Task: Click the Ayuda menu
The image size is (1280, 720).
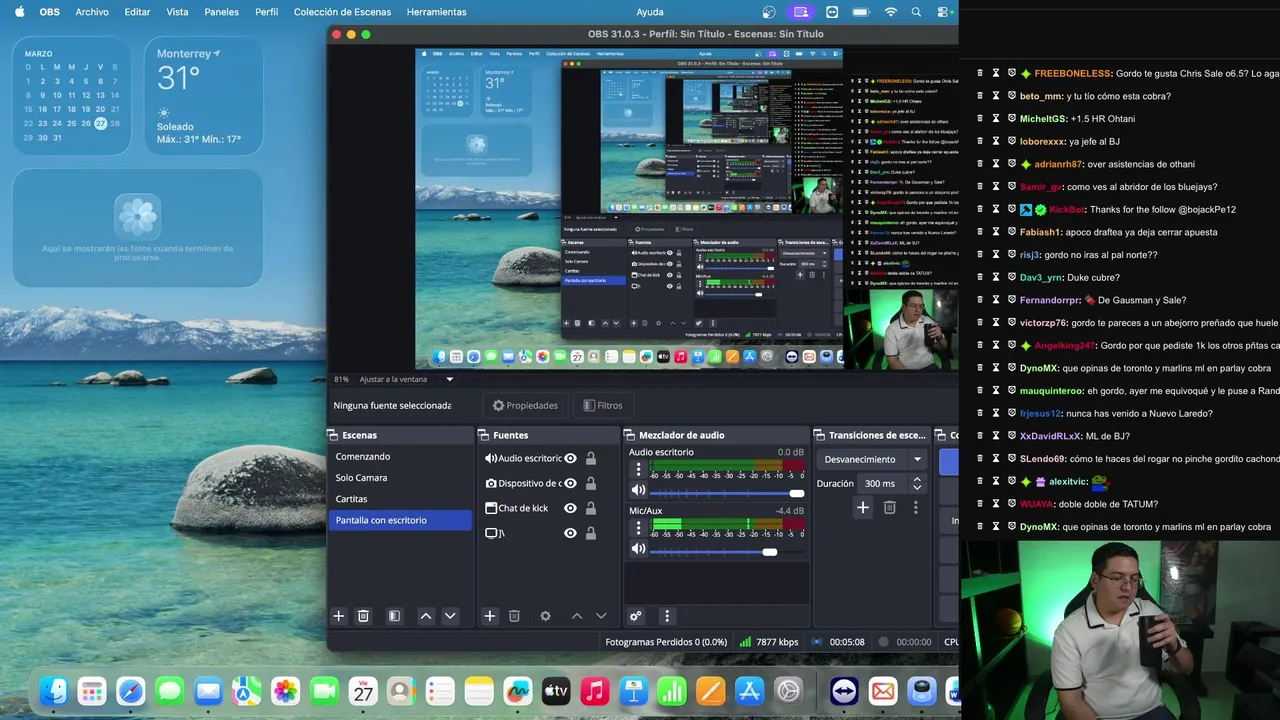Action: 650,12
